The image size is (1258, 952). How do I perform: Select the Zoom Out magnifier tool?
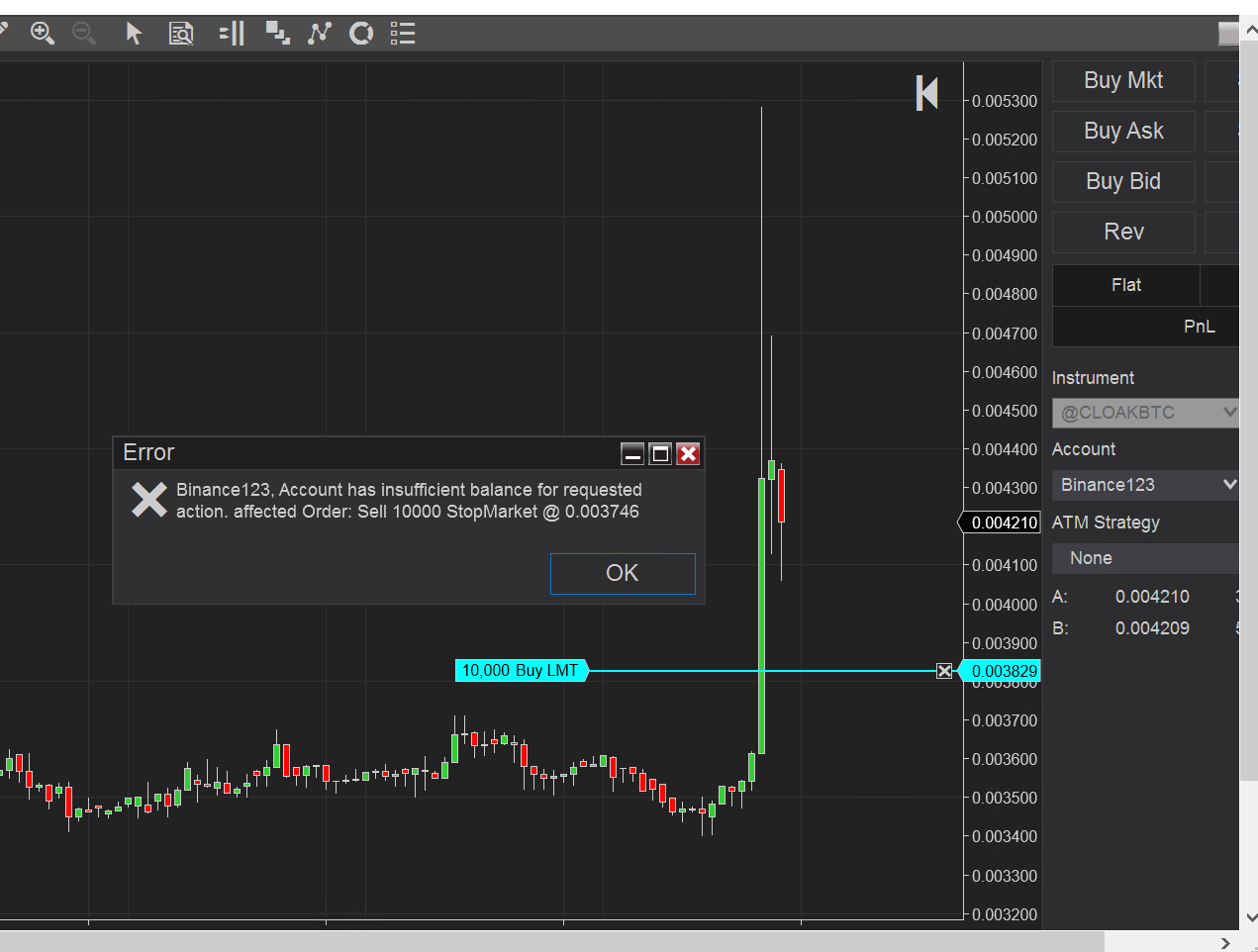[x=84, y=34]
